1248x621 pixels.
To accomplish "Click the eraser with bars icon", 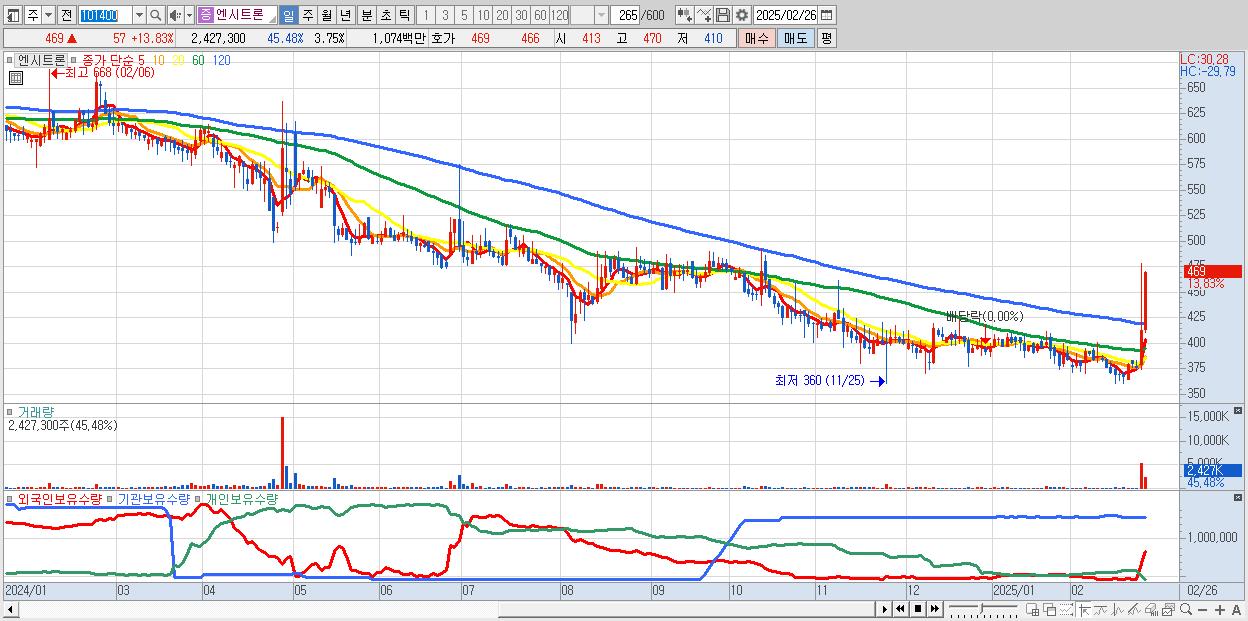I will [x=1151, y=609].
